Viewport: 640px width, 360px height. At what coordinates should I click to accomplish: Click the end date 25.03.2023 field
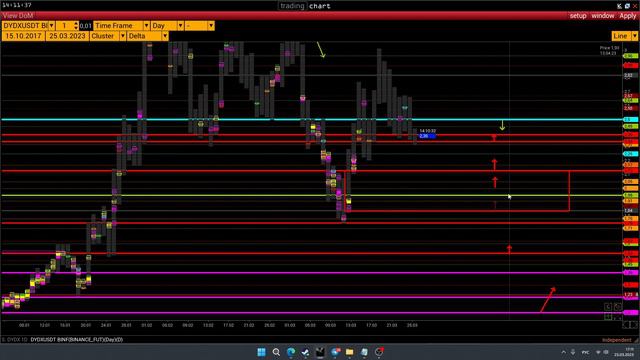(x=67, y=36)
